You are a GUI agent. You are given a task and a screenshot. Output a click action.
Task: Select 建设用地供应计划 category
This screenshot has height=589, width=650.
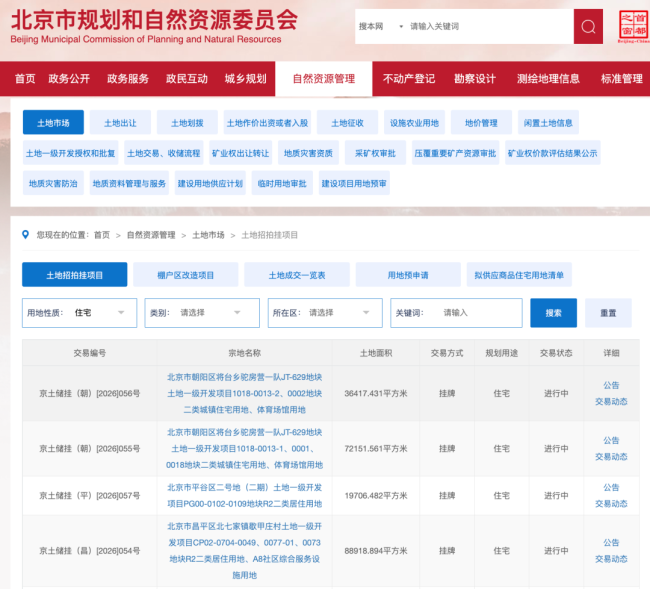click(x=210, y=183)
